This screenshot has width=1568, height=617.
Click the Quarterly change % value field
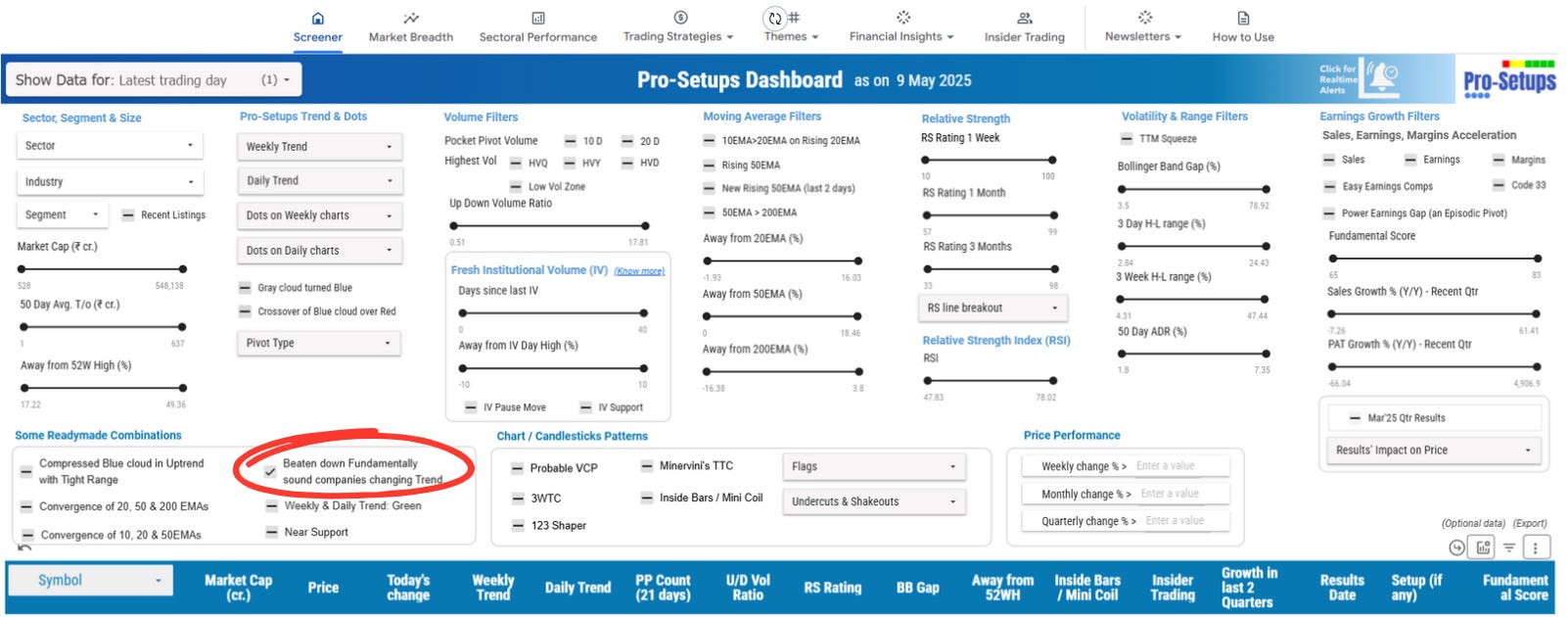[1184, 521]
